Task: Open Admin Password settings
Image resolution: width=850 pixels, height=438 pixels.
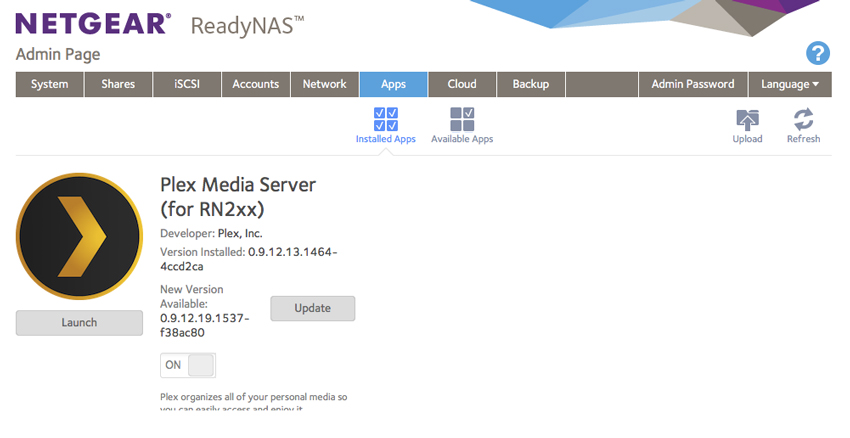Action: [693, 84]
